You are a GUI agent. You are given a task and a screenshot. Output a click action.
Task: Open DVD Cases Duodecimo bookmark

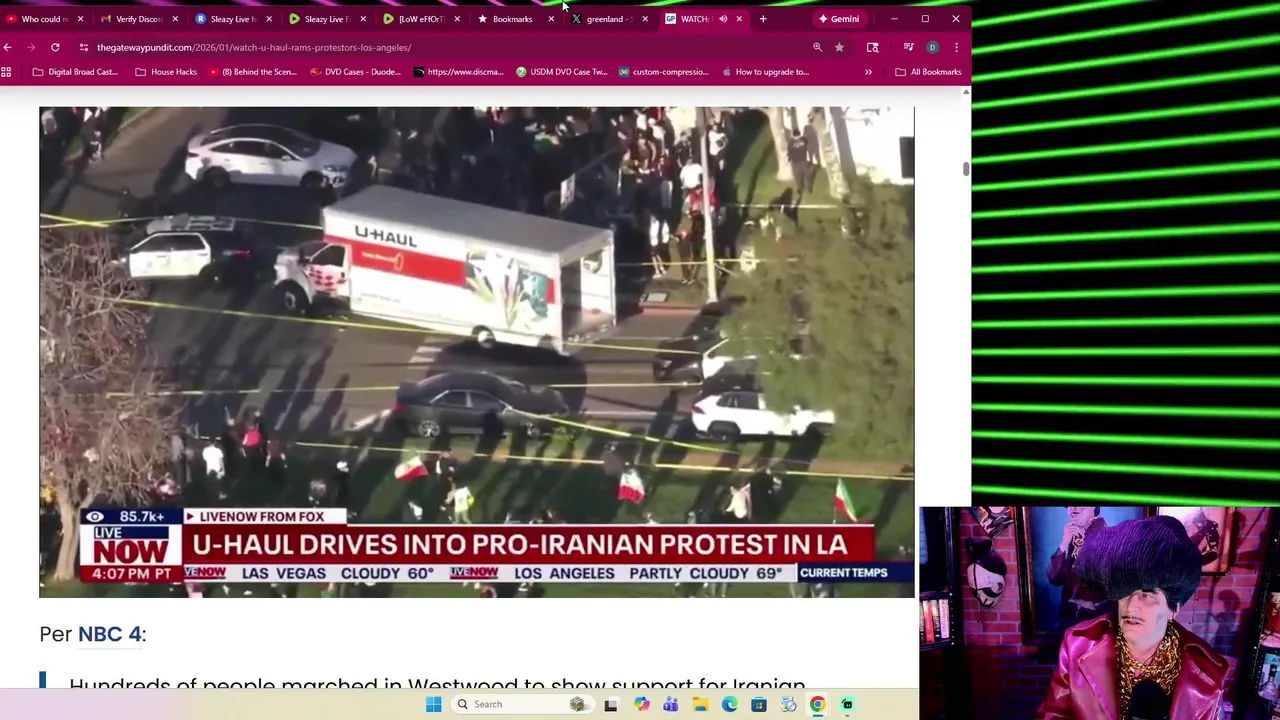(355, 72)
